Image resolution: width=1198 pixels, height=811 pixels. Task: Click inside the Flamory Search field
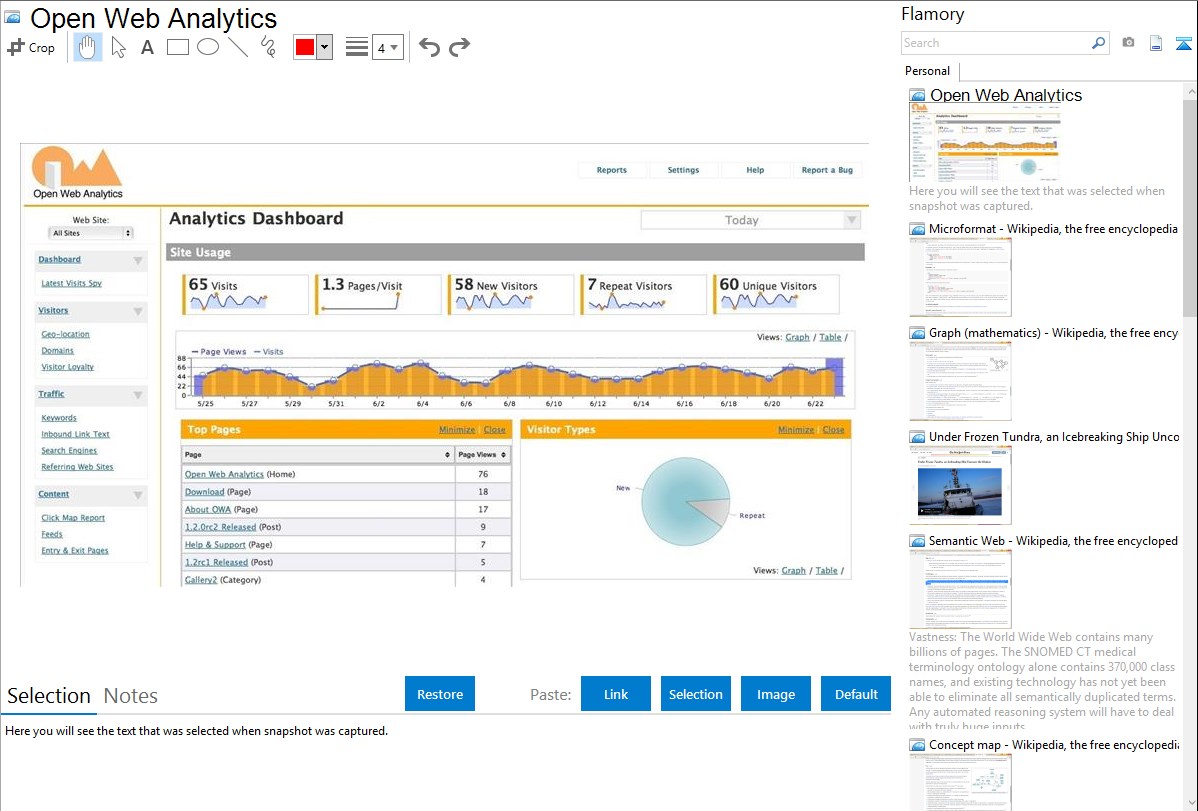click(995, 43)
